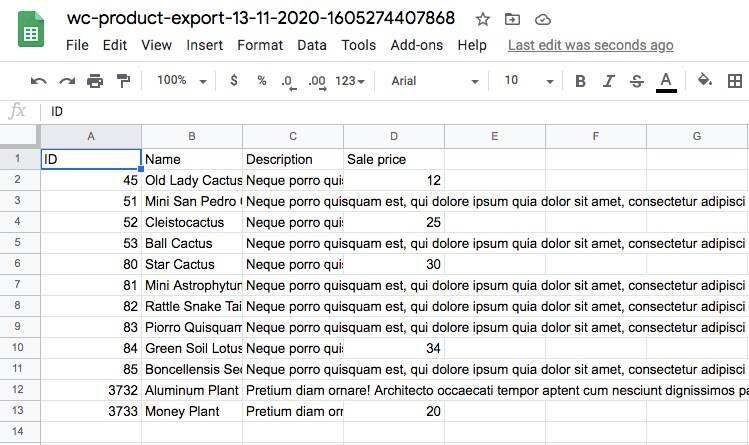Open the Format menu

coord(260,45)
